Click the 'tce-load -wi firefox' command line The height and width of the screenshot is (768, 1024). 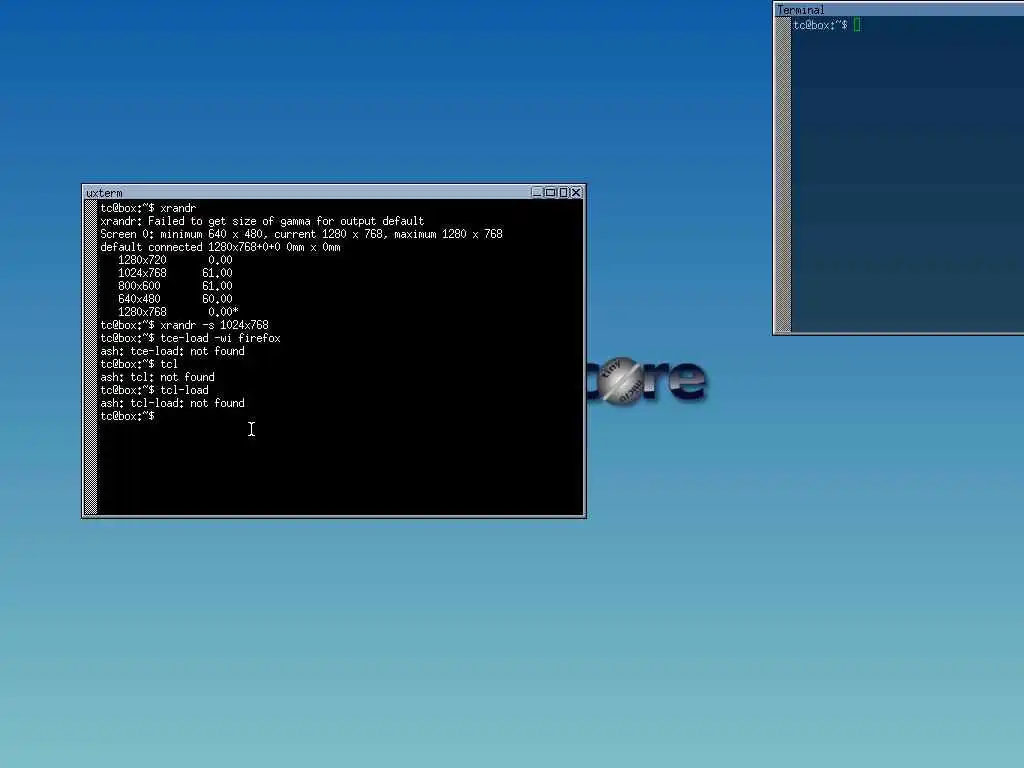pyautogui.click(x=190, y=338)
